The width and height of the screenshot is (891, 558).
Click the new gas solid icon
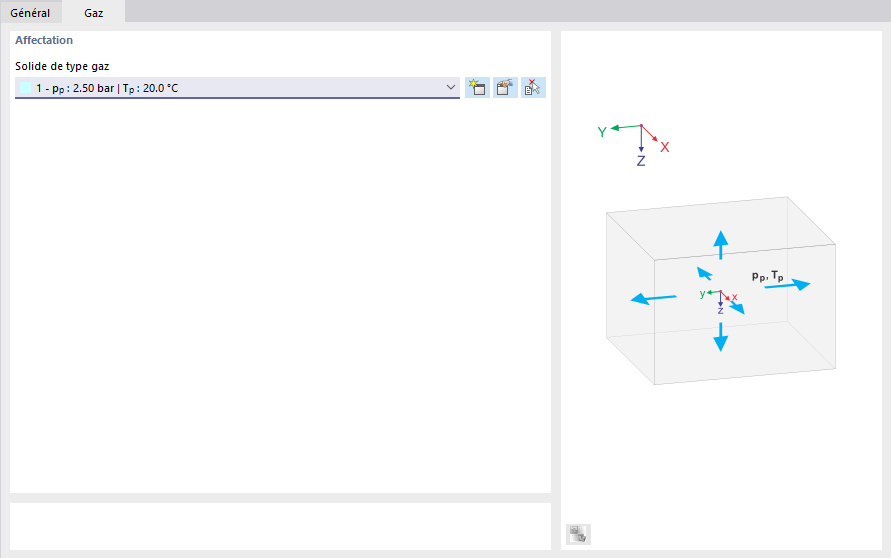(477, 88)
